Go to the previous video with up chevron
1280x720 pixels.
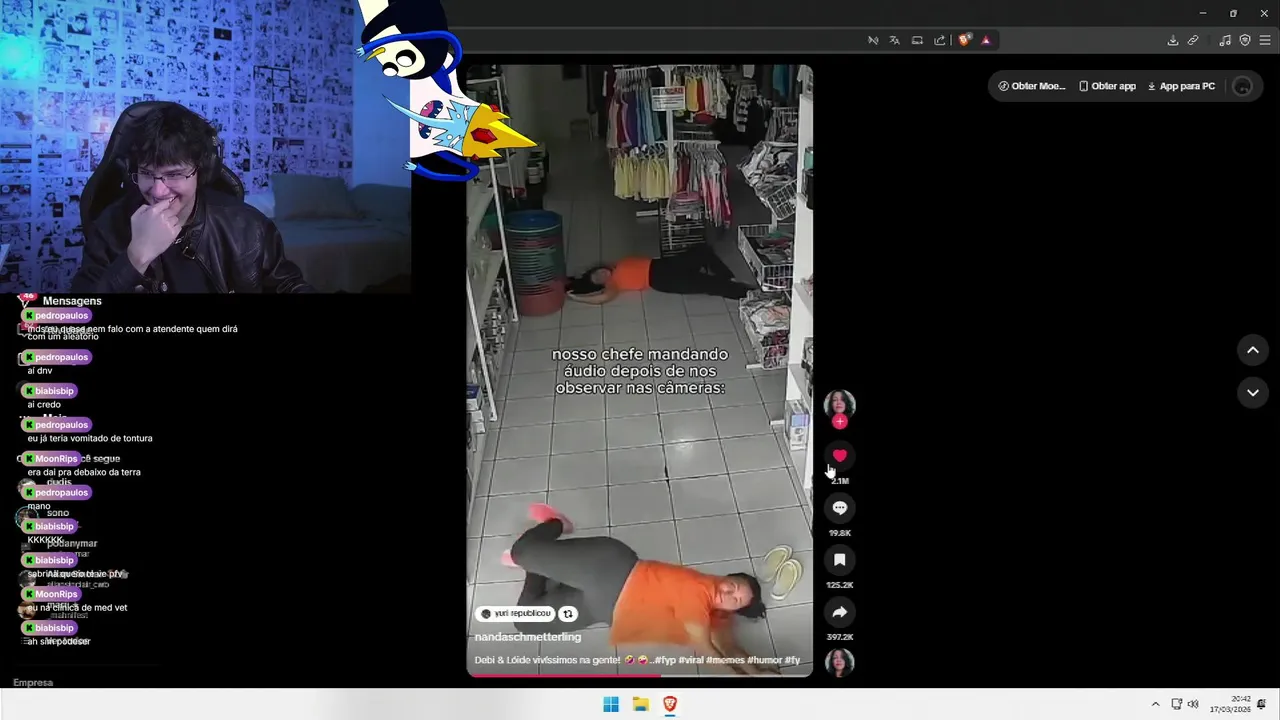coord(1252,350)
